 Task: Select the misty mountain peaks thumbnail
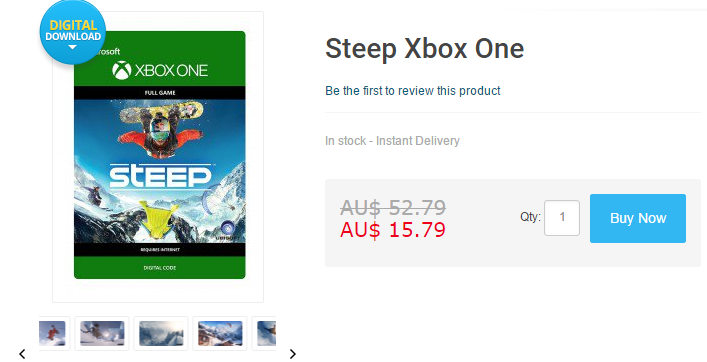coord(161,333)
